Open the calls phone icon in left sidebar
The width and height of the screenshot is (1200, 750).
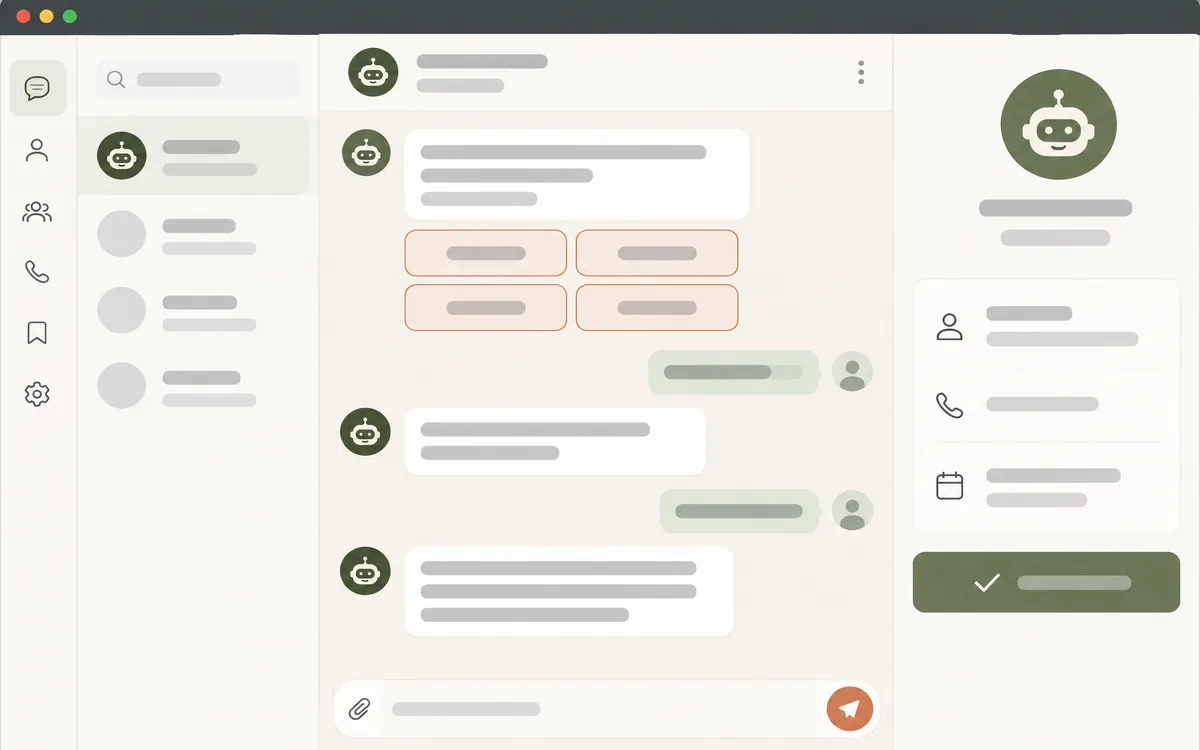tap(37, 272)
